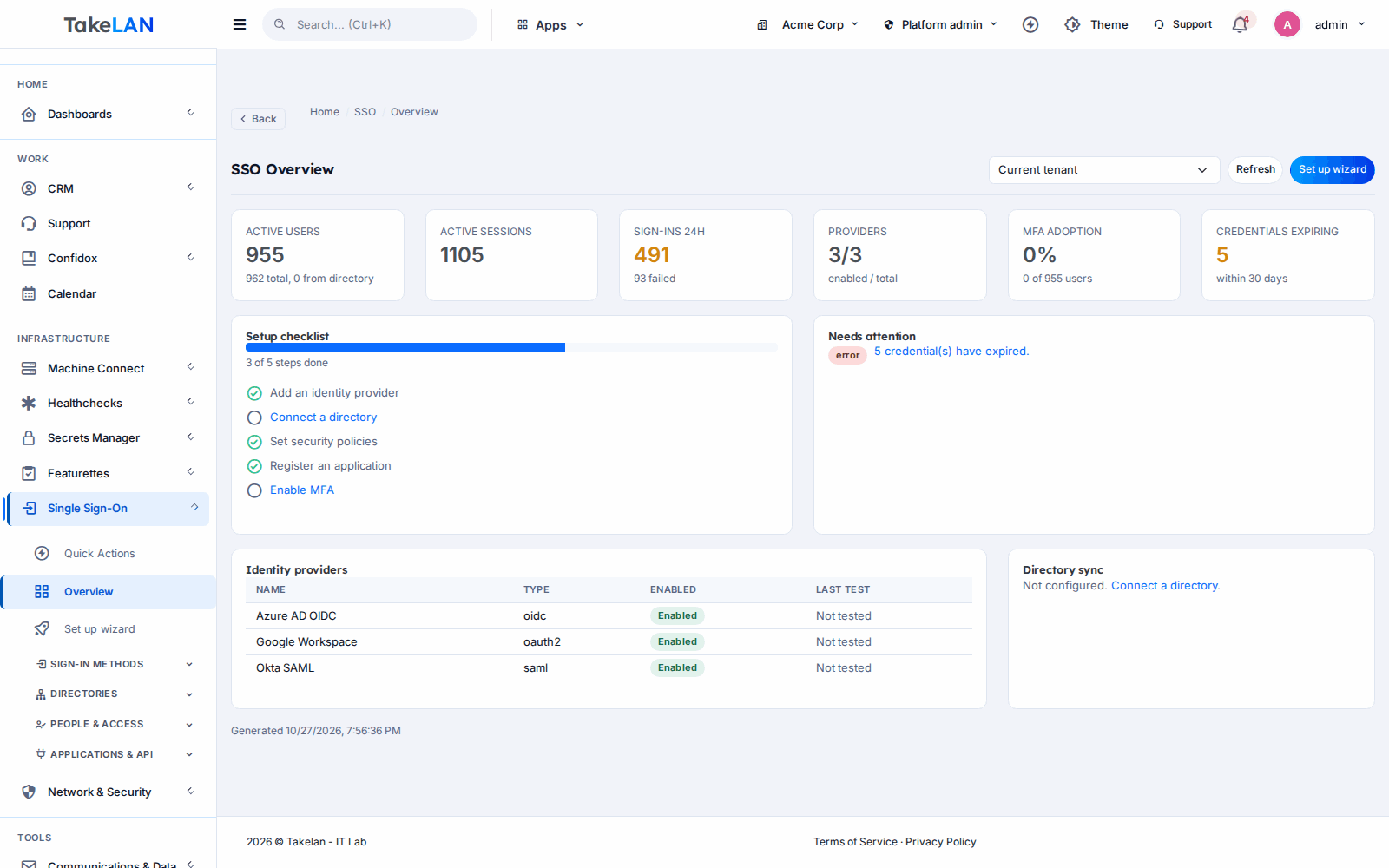Select the Healthchecks asterisk icon
Screen dimensions: 1389x868
[29, 403]
